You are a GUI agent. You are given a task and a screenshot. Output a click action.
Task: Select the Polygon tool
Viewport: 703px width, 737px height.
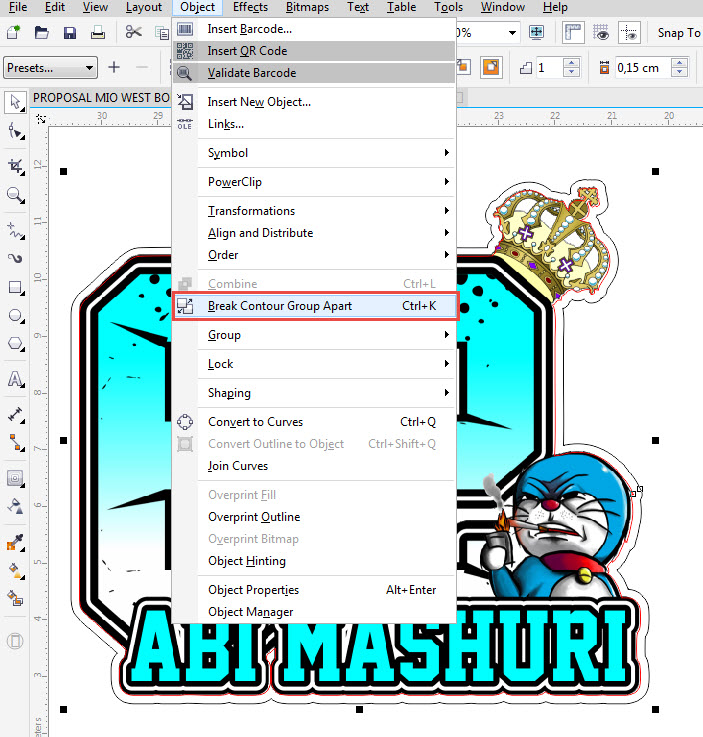coord(15,344)
